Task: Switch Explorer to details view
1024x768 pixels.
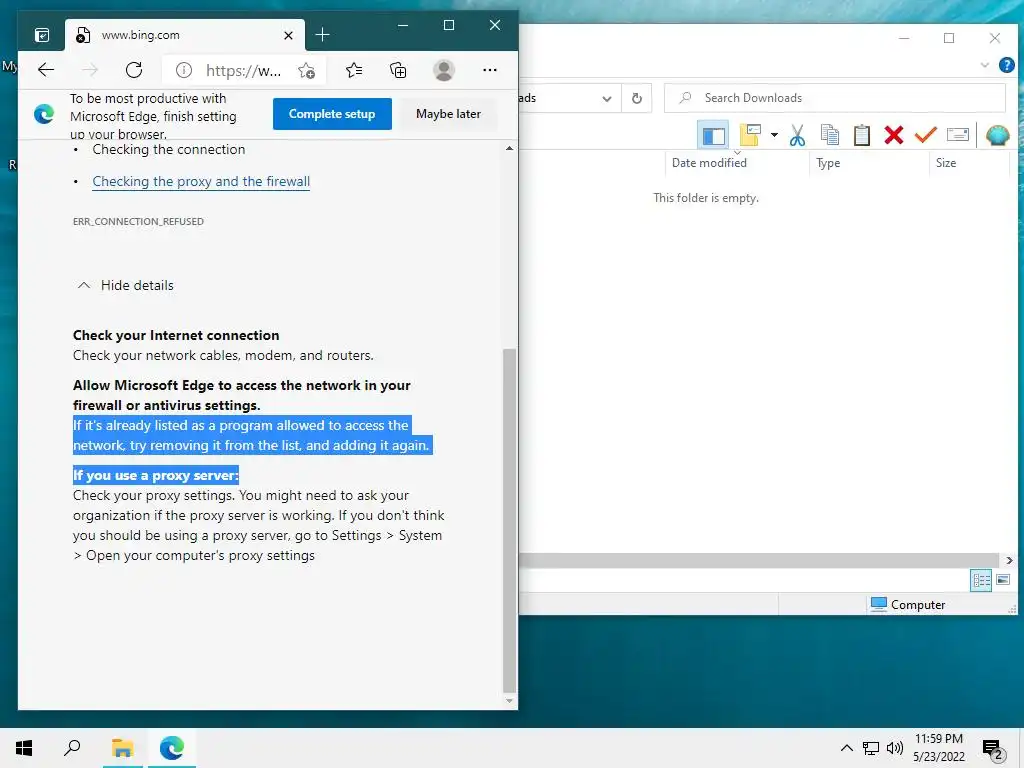Action: [x=981, y=580]
